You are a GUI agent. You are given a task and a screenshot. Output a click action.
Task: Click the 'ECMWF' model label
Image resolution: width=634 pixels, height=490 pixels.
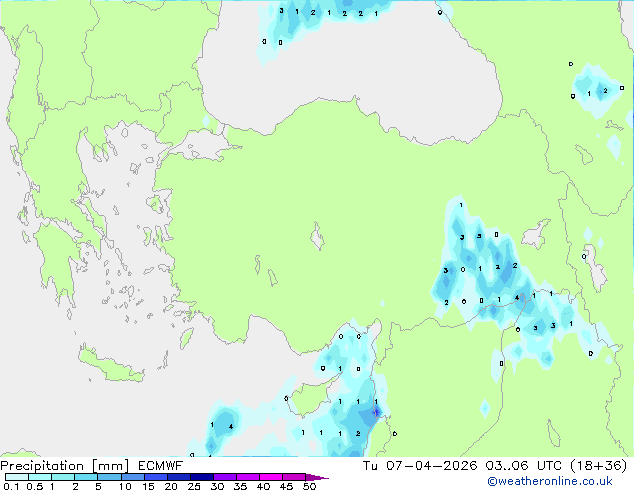tap(160, 466)
